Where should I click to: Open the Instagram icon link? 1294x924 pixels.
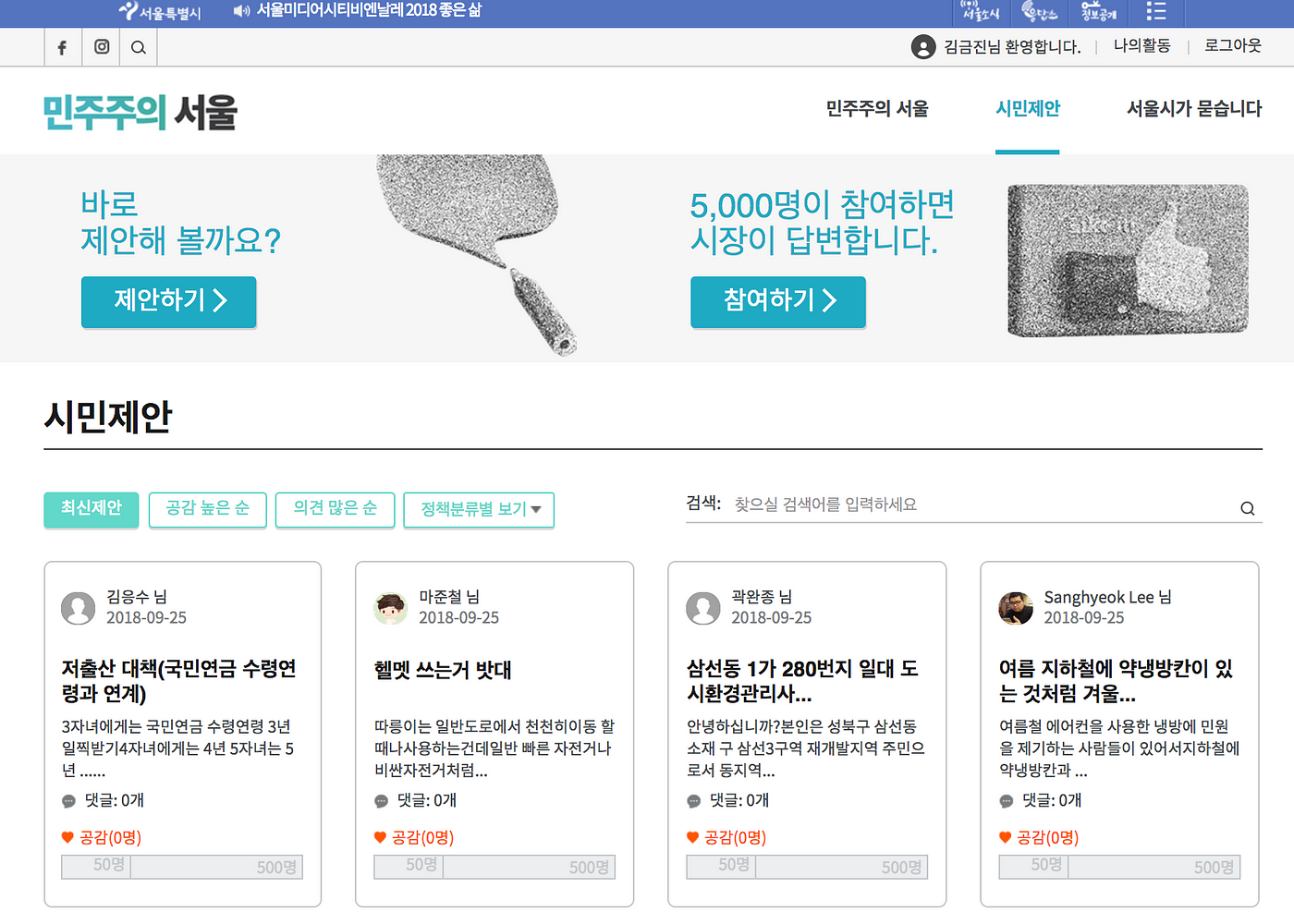point(102,47)
